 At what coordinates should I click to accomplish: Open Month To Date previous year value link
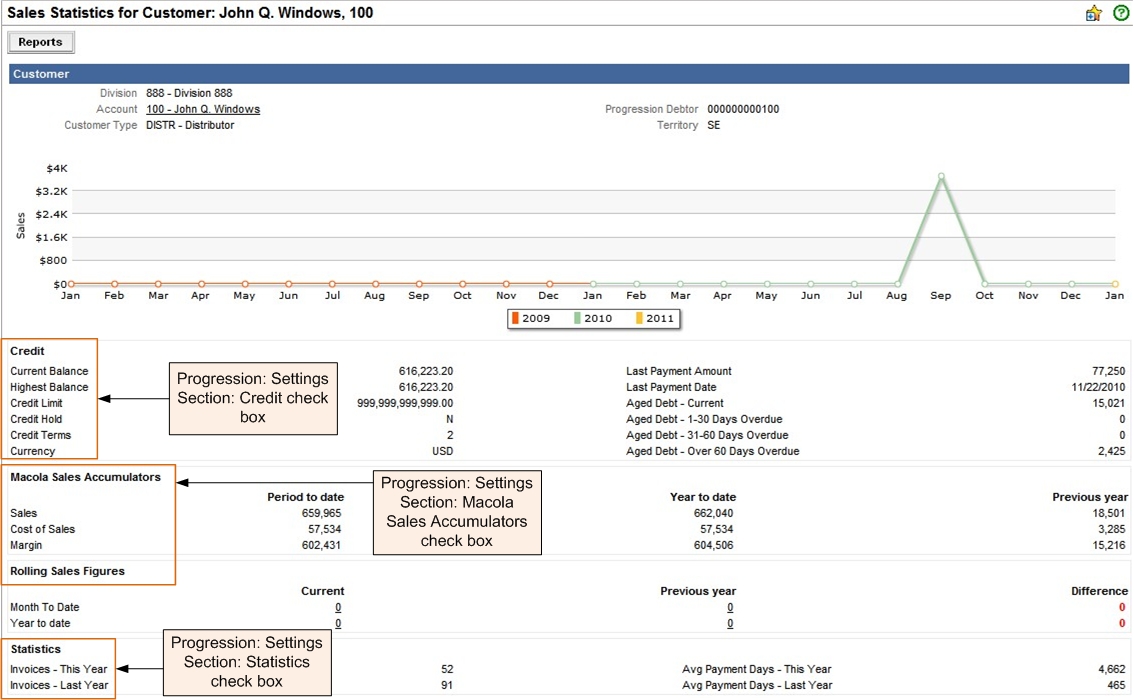coord(730,608)
